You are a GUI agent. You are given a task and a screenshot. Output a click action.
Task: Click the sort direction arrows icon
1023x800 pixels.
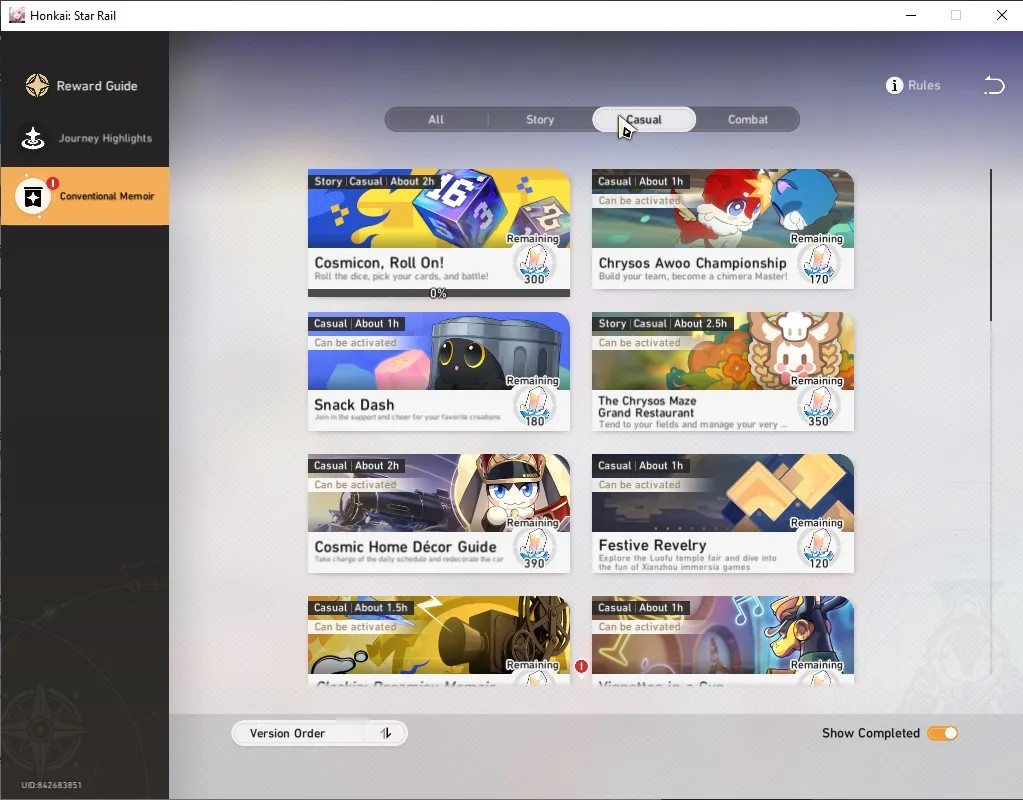(x=386, y=733)
